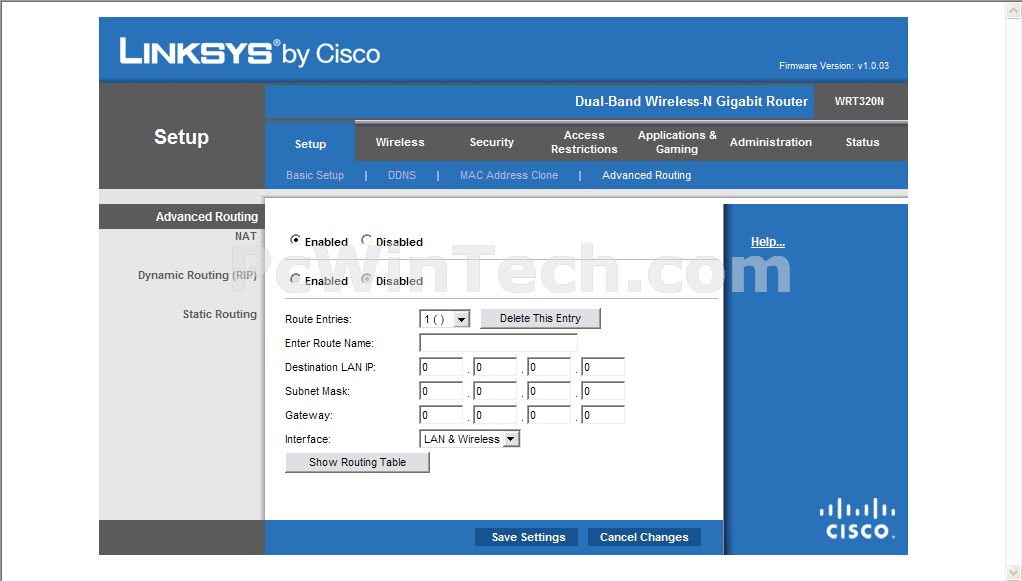Cancel the changes

coord(644,537)
